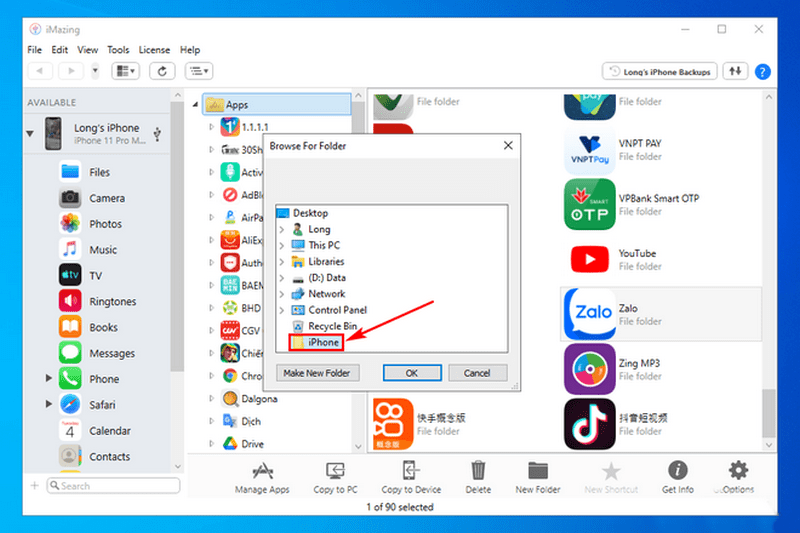Expand the Drive app tree item
Image resolution: width=800 pixels, height=533 pixels.
tap(211, 444)
